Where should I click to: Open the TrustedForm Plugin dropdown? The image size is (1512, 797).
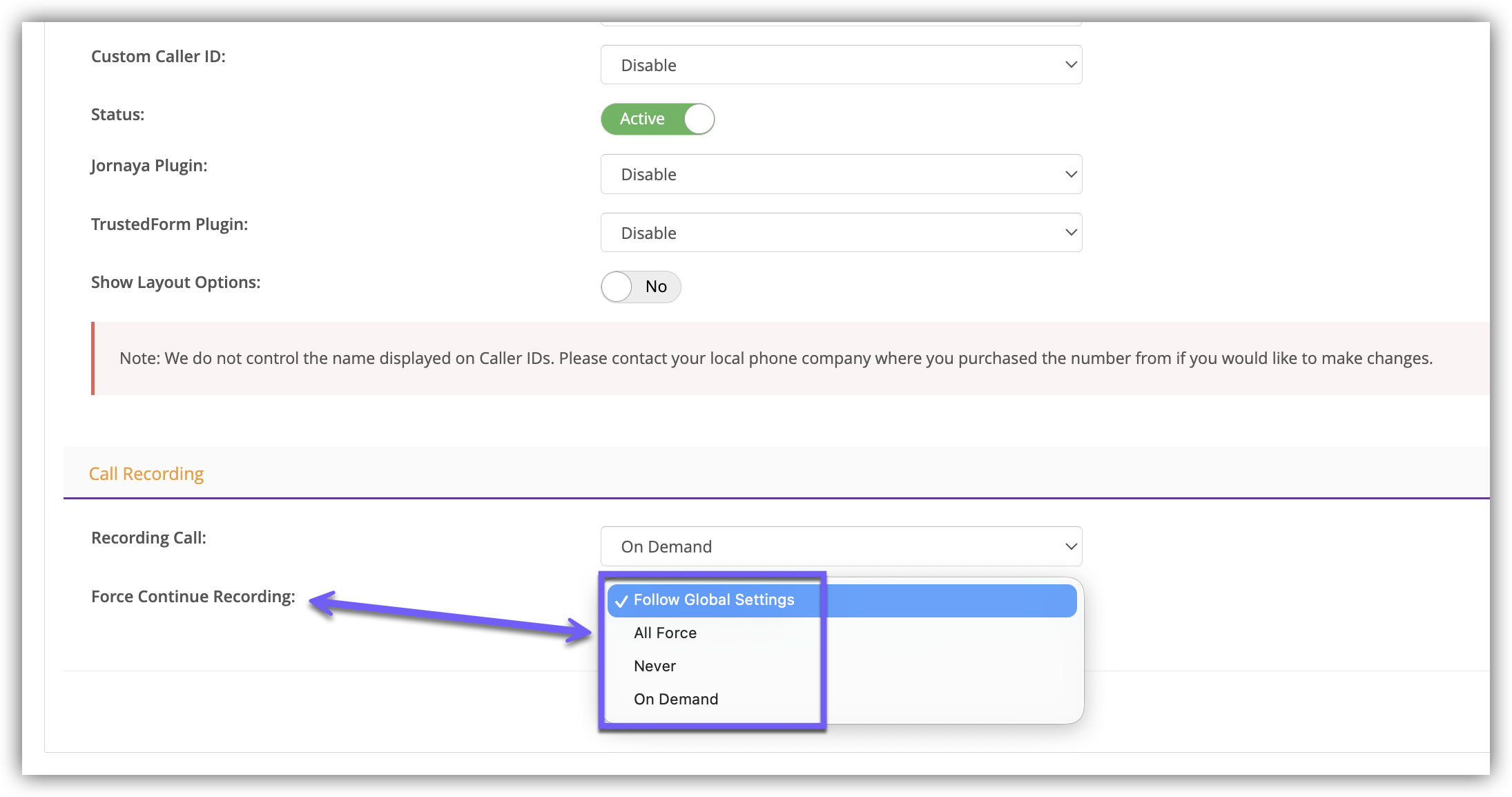840,233
